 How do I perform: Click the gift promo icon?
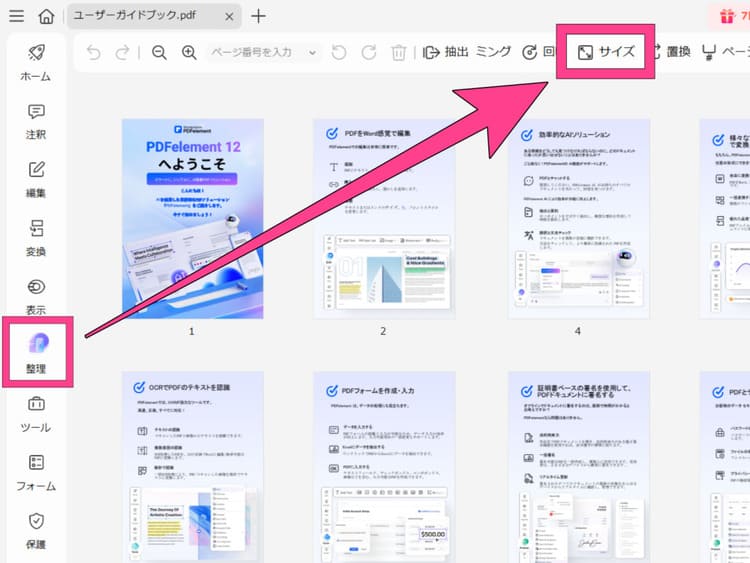pos(727,16)
